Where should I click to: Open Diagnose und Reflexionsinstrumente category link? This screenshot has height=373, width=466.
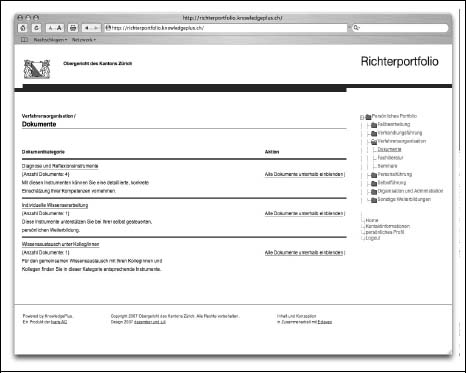tap(60, 166)
